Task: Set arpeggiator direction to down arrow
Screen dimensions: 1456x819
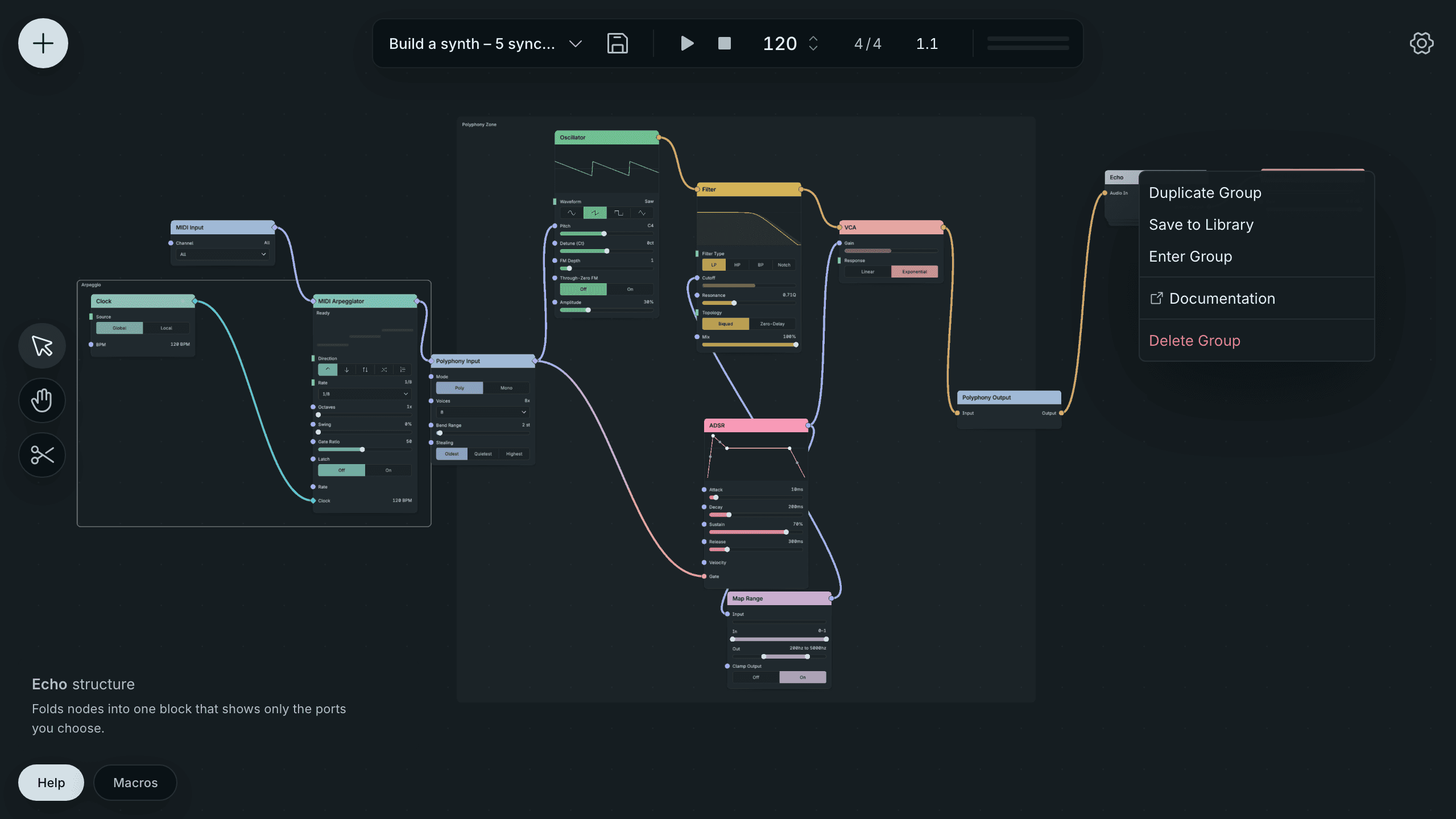Action: point(346,370)
